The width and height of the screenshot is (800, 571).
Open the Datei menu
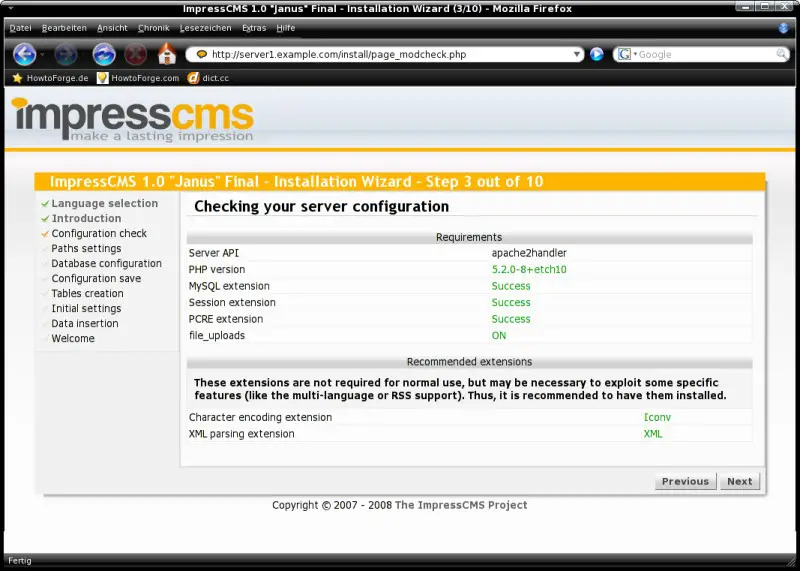click(x=20, y=28)
